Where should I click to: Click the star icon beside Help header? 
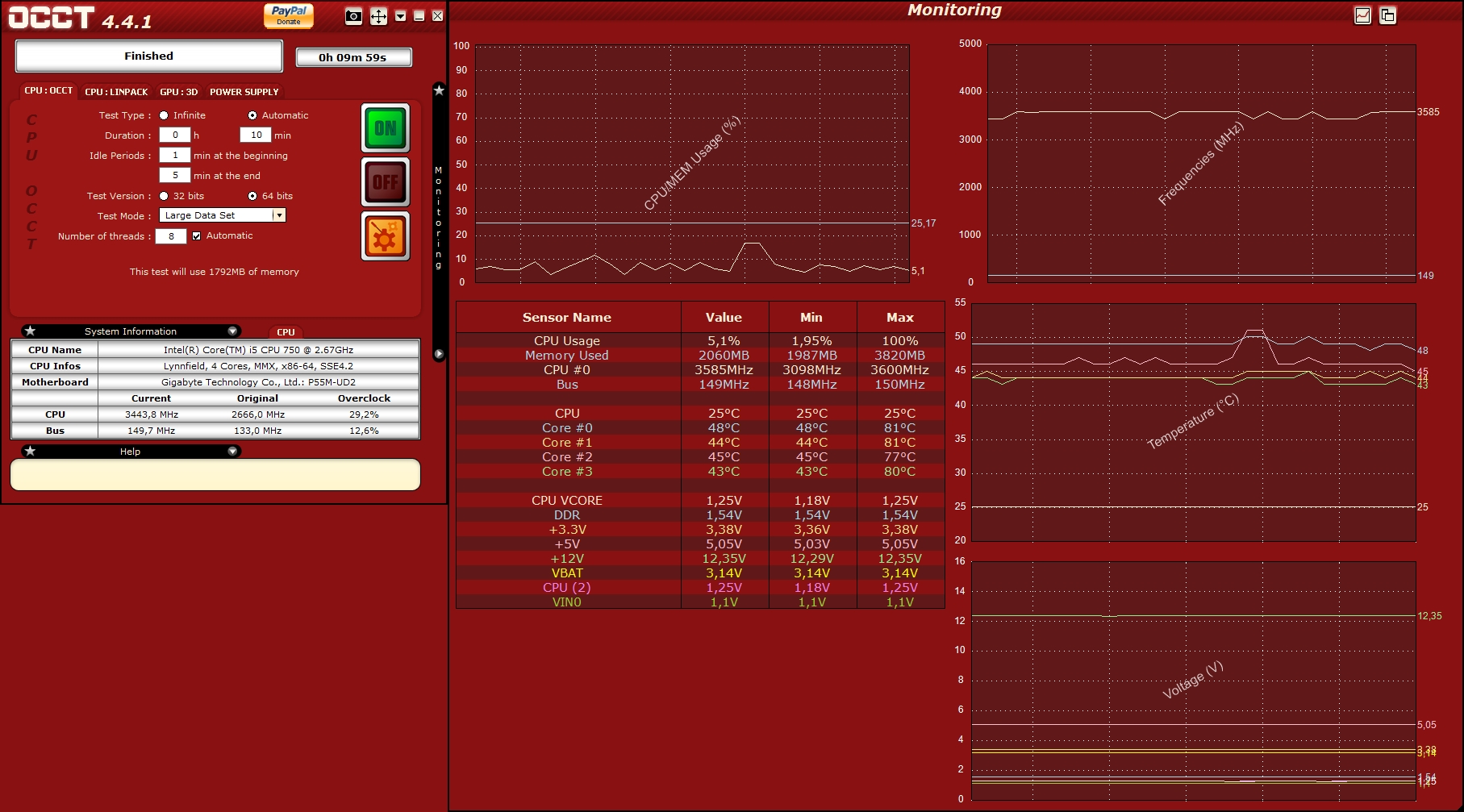point(30,451)
